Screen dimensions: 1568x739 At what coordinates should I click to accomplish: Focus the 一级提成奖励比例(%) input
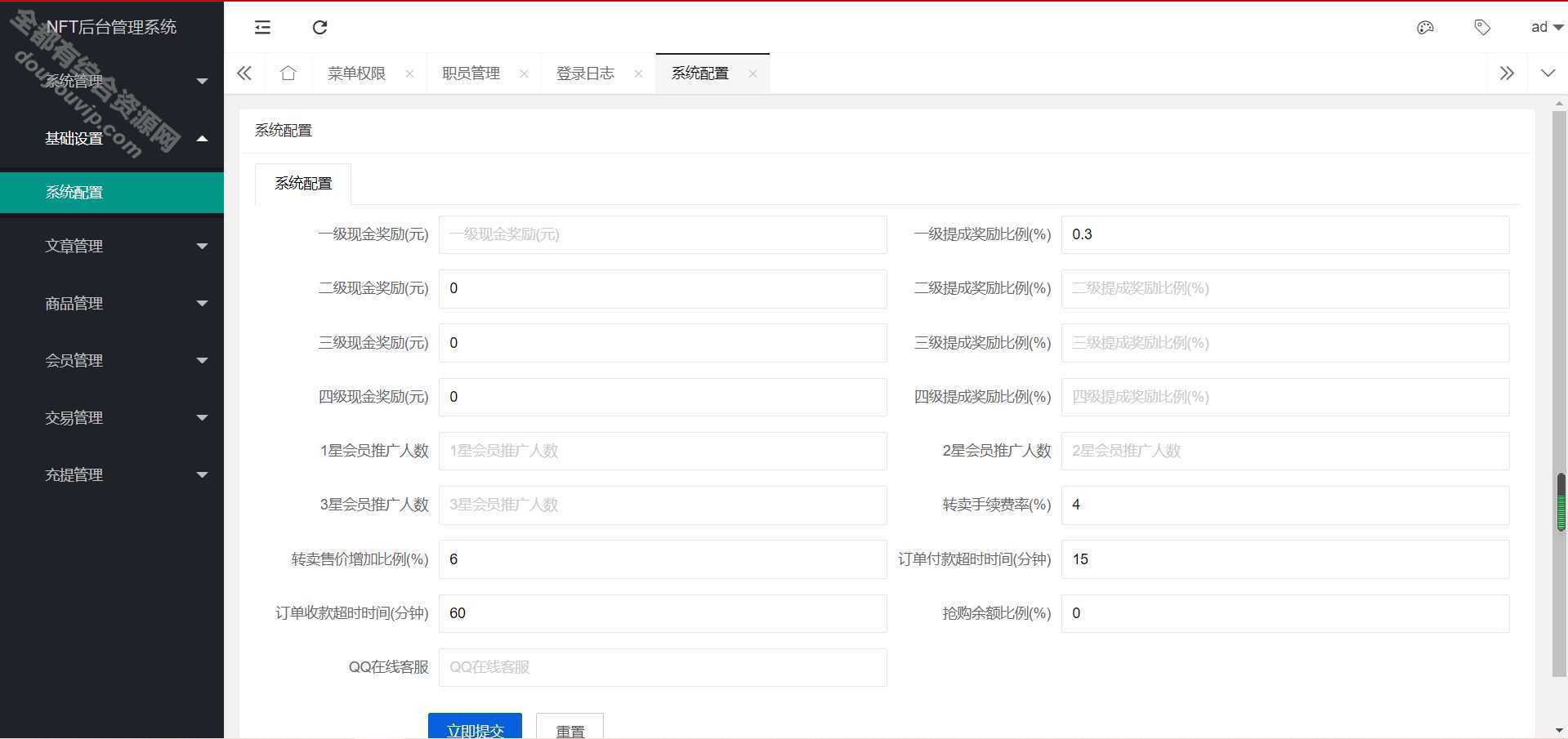tap(1285, 234)
